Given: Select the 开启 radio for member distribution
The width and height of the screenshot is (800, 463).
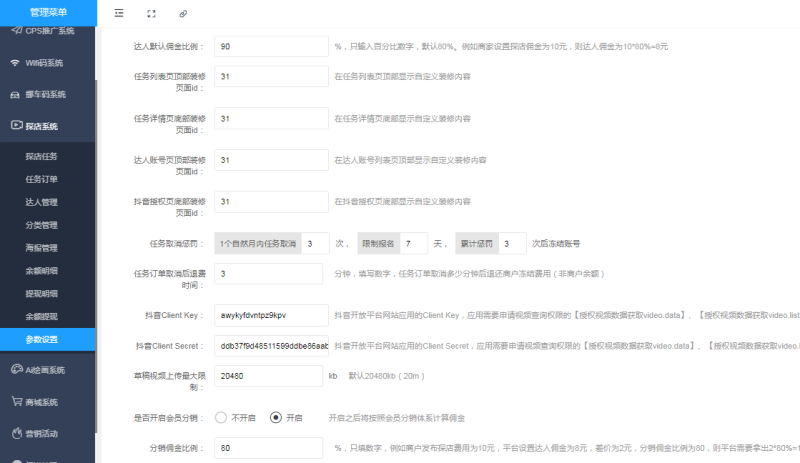Looking at the screenshot, I should [276, 417].
